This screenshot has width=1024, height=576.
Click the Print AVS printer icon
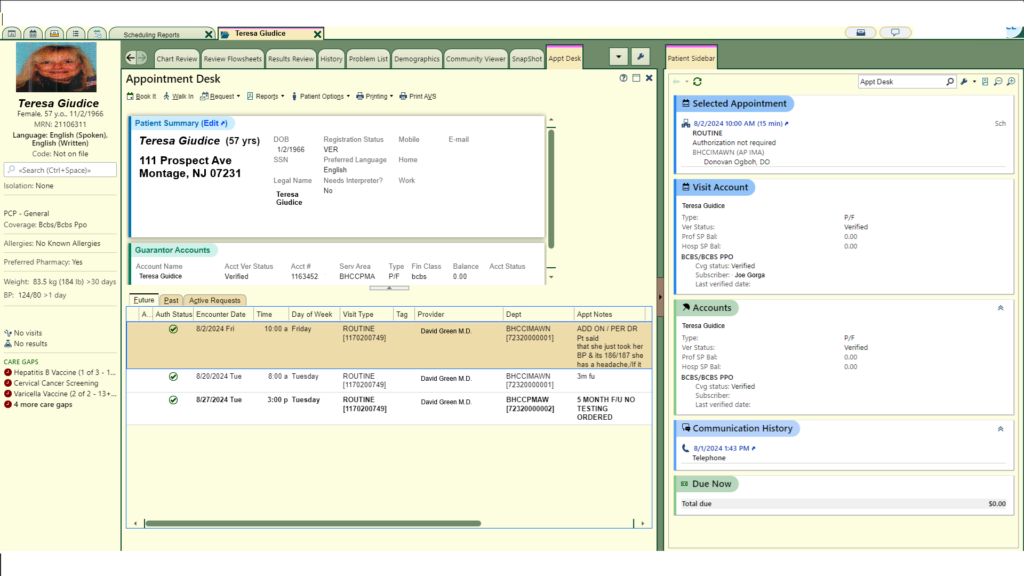(403, 97)
